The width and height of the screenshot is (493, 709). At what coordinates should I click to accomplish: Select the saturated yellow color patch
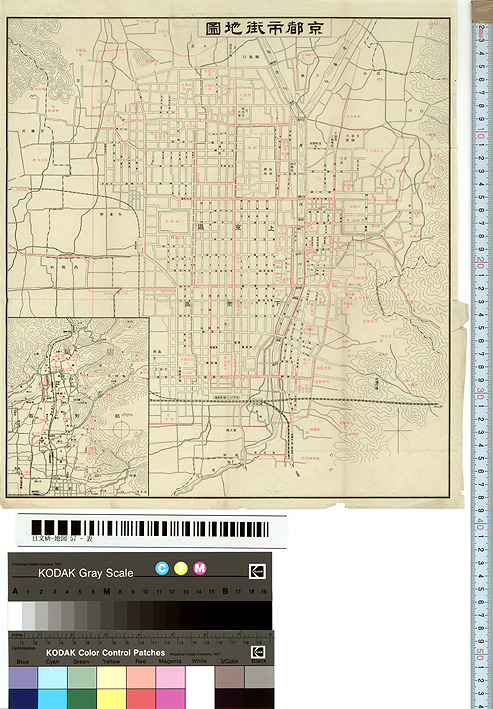[111, 699]
